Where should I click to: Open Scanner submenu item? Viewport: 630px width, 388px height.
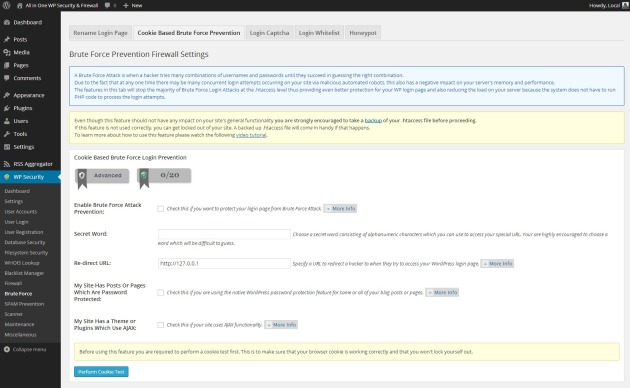(14, 314)
